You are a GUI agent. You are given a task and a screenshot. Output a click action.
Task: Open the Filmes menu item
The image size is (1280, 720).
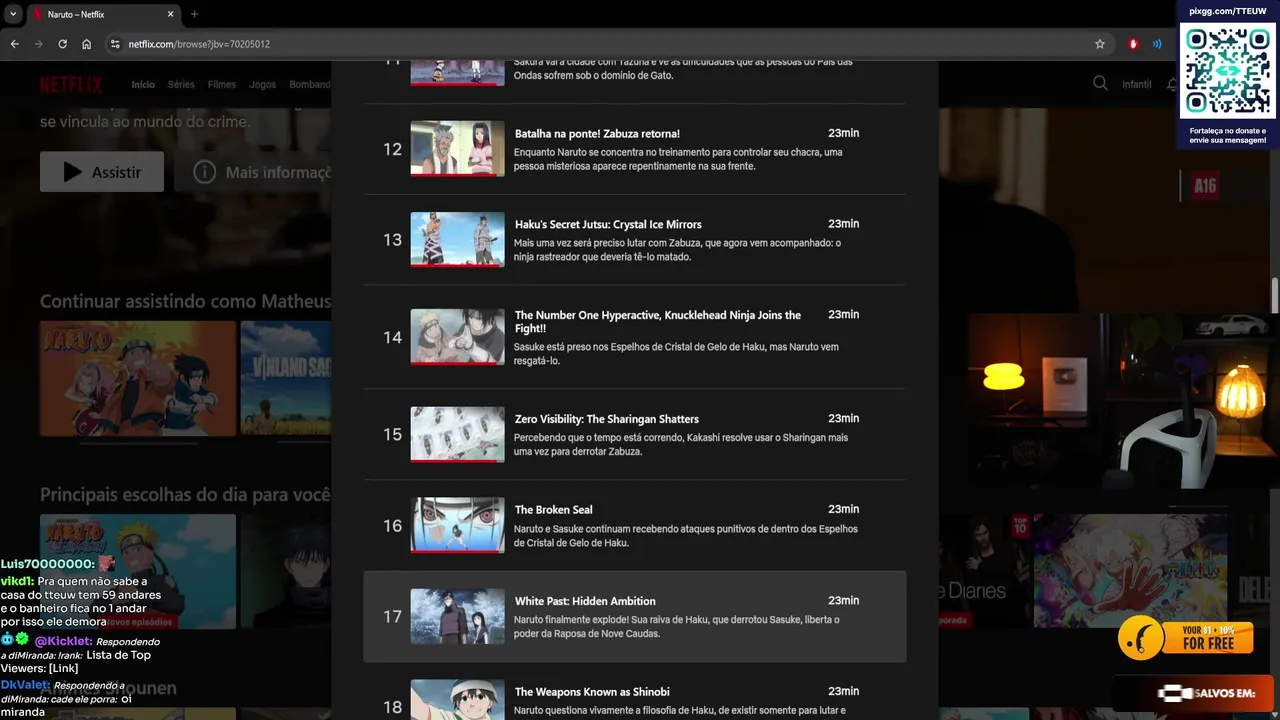click(222, 85)
